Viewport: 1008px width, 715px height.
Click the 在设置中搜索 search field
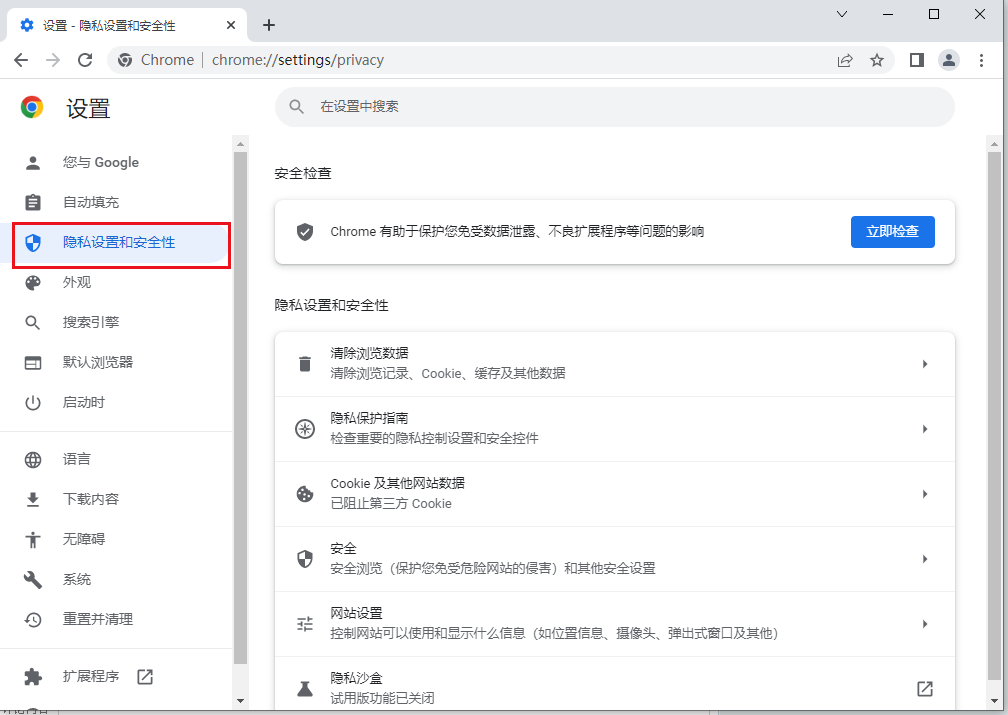tap(615, 107)
